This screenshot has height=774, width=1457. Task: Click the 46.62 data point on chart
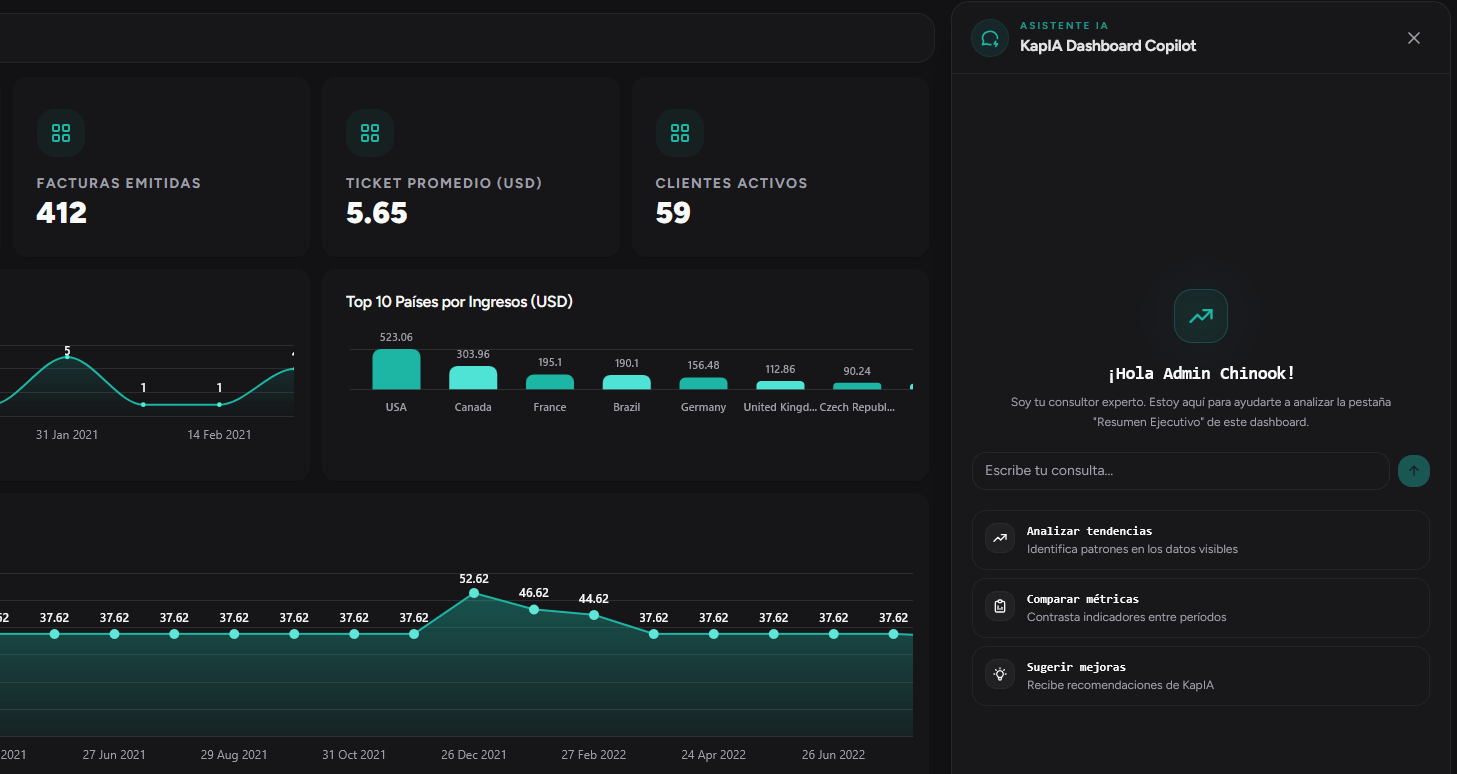click(534, 609)
